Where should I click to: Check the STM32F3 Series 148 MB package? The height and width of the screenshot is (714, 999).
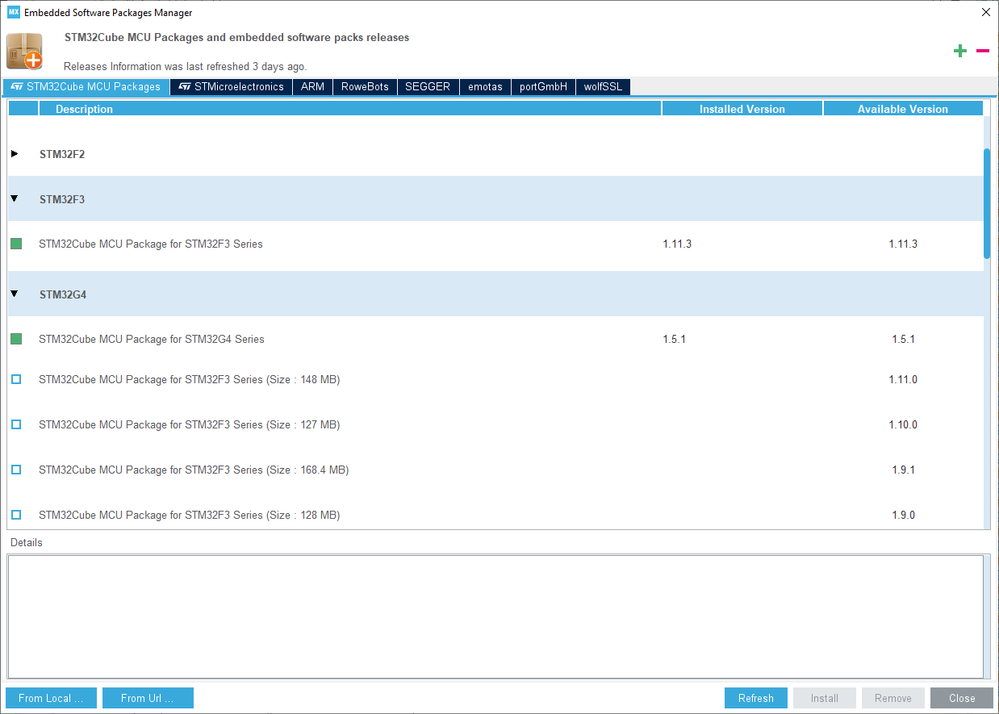(x=17, y=379)
